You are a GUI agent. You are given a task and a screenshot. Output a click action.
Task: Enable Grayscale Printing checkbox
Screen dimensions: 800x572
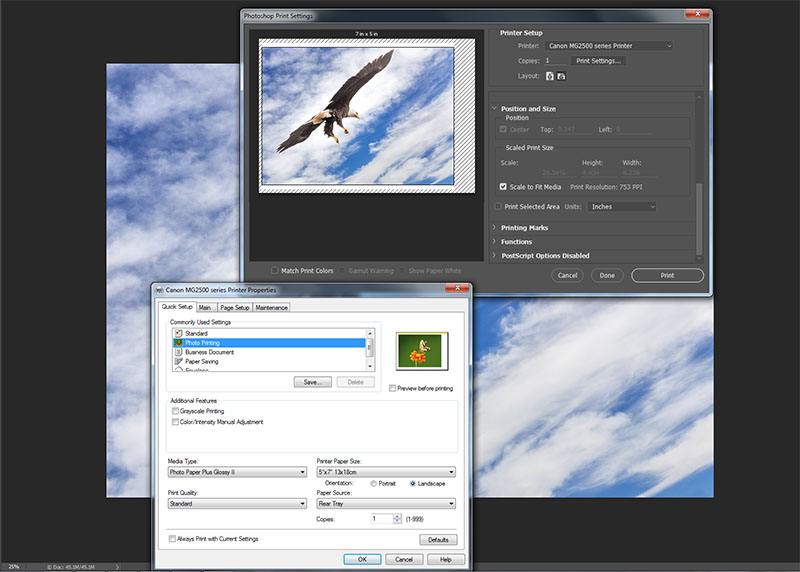pyautogui.click(x=176, y=411)
